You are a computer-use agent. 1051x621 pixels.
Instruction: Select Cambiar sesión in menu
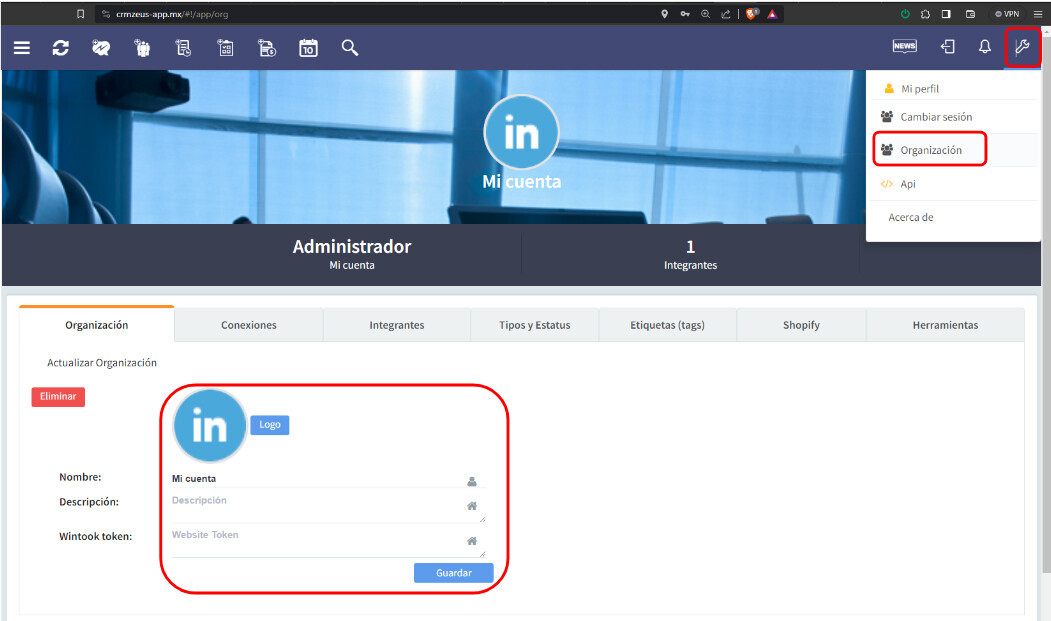[x=935, y=117]
